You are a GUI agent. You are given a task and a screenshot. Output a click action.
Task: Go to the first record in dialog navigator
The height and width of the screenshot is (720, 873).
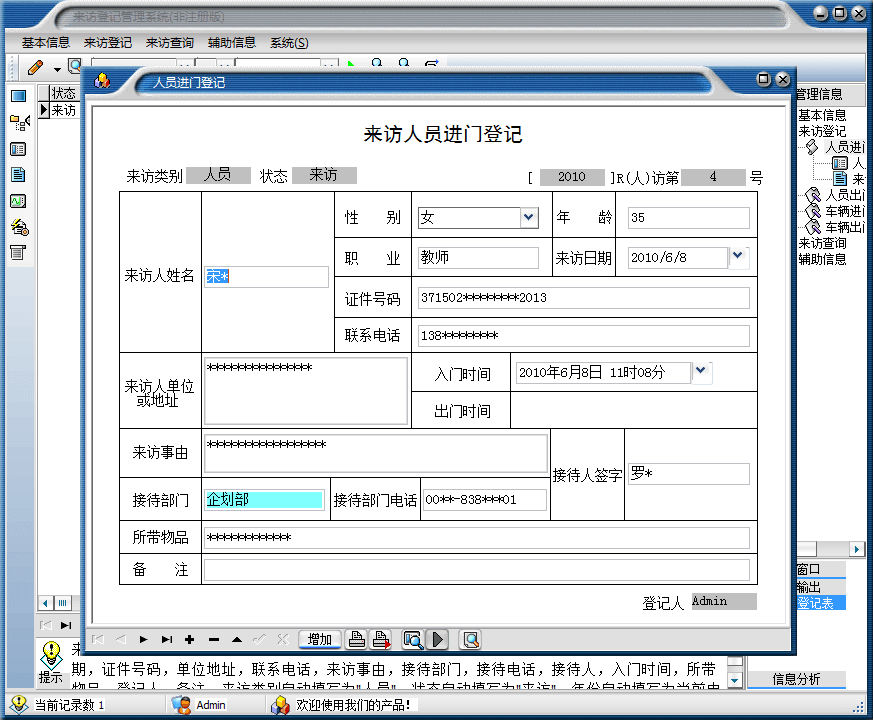coord(98,639)
